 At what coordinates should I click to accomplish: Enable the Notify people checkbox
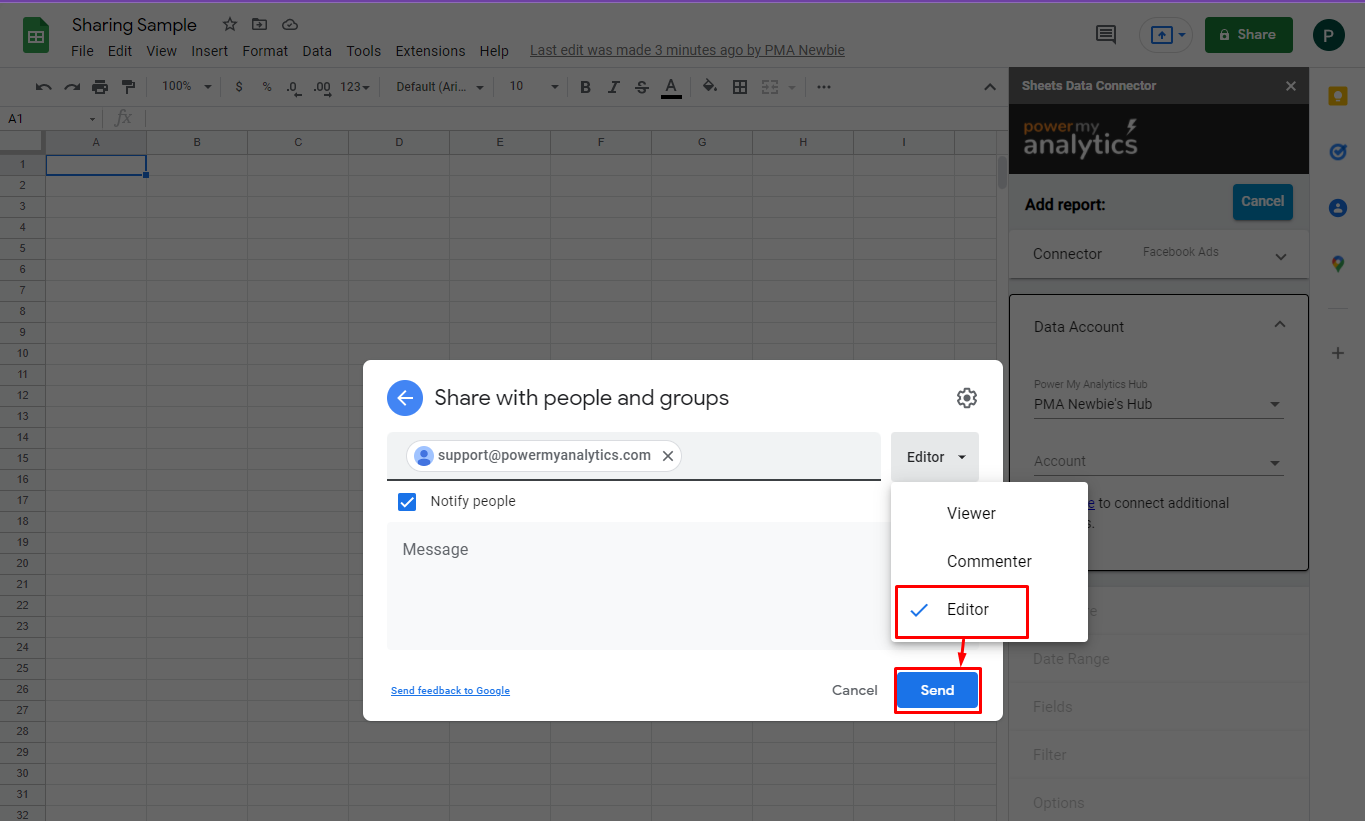pos(407,501)
